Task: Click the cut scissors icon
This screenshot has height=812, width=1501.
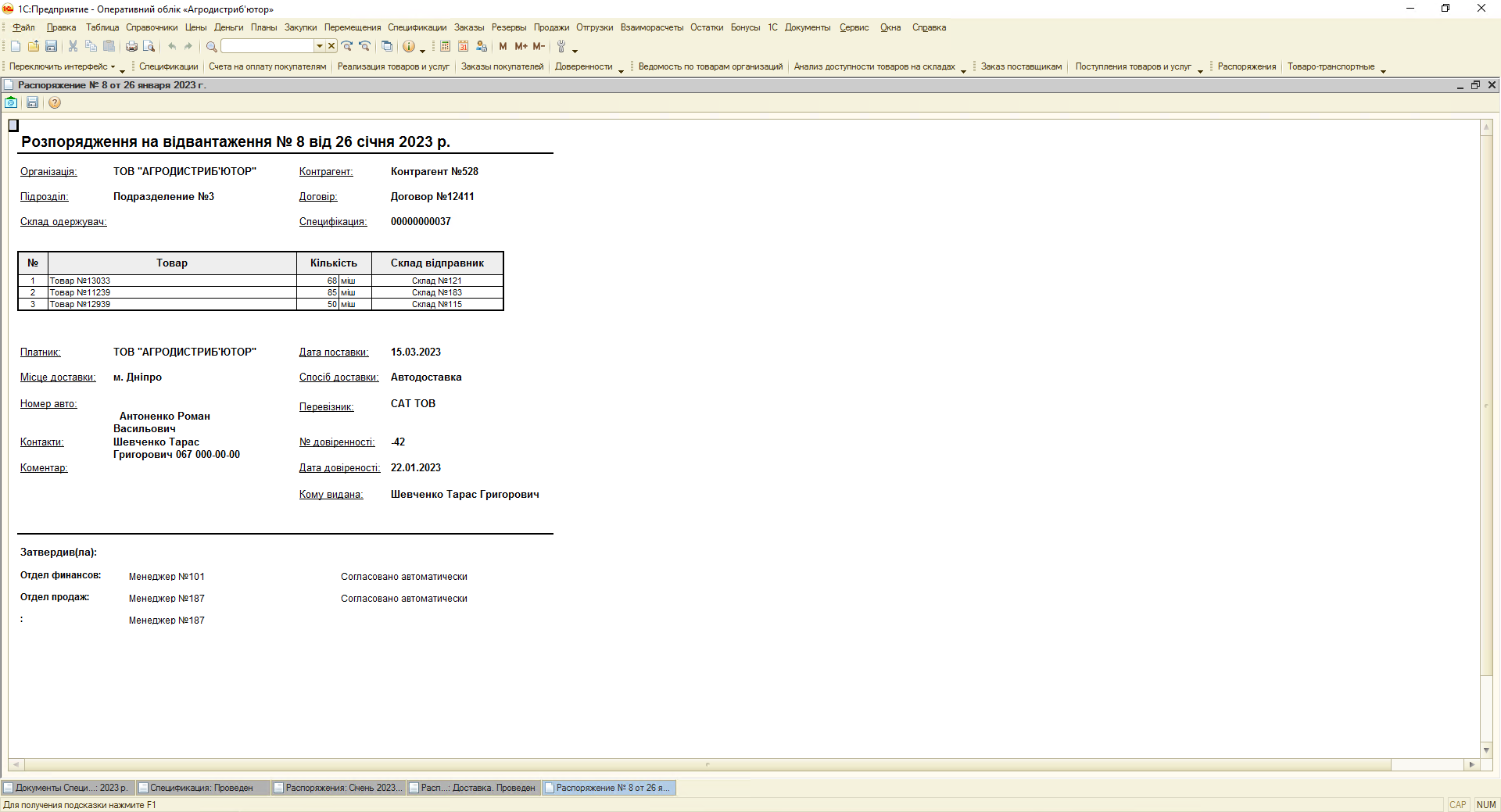Action: 73,46
